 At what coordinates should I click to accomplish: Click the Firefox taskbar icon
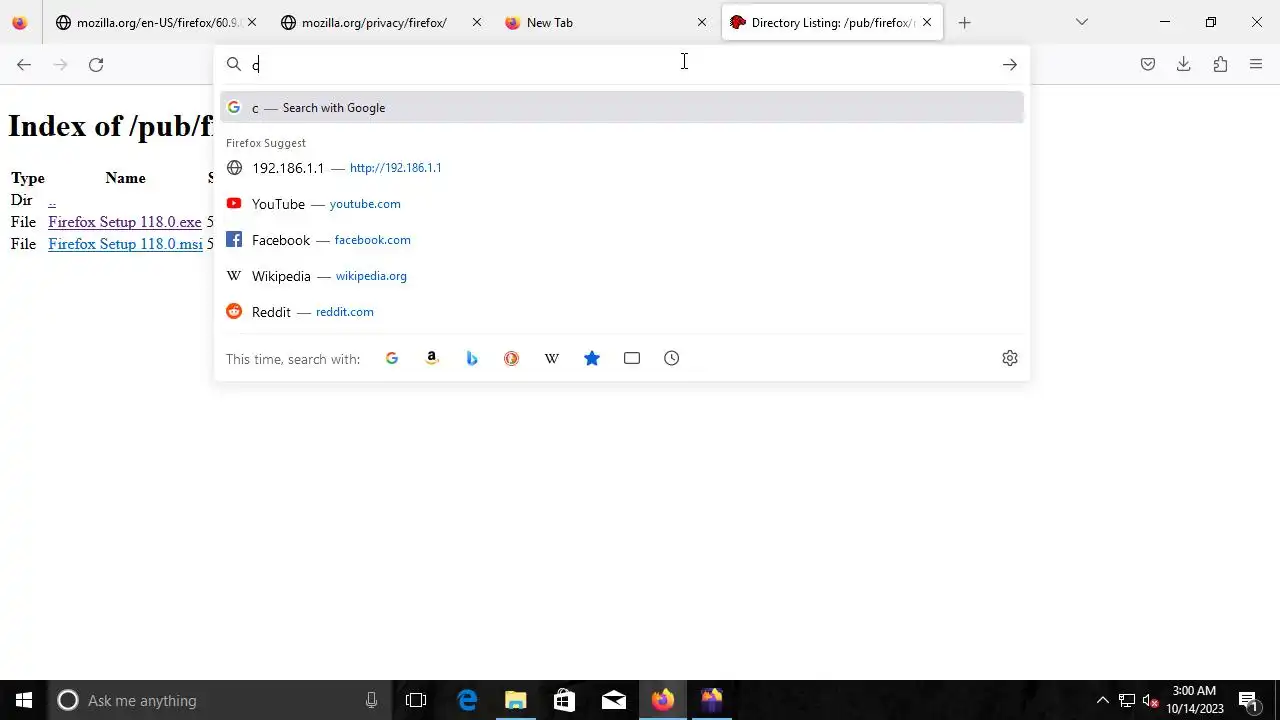pos(663,700)
